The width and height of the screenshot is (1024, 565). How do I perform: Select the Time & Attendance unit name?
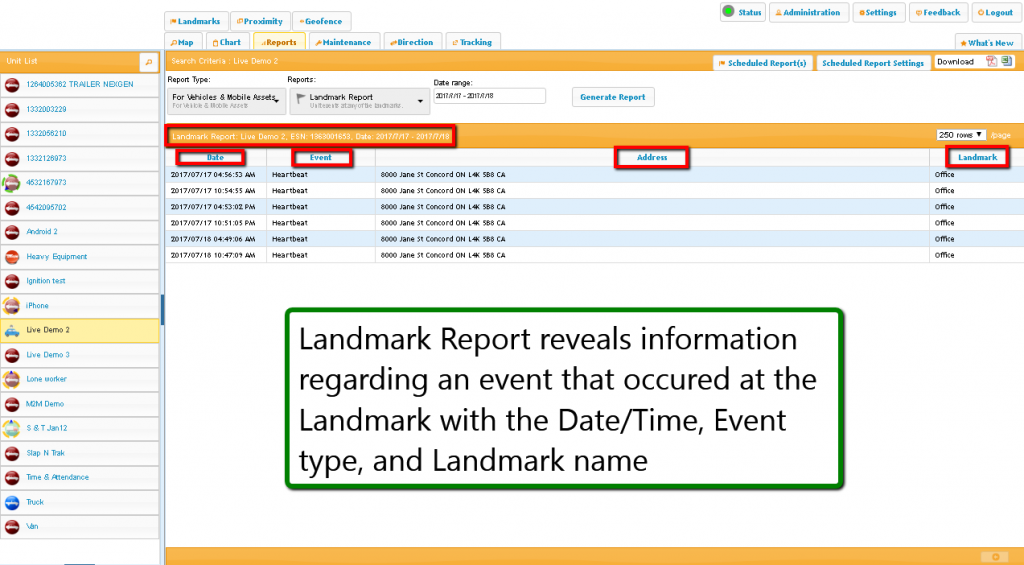click(x=57, y=477)
